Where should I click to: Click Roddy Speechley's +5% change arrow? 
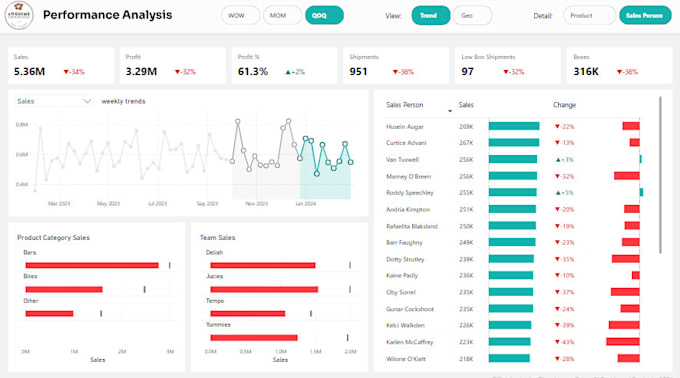[x=558, y=193]
